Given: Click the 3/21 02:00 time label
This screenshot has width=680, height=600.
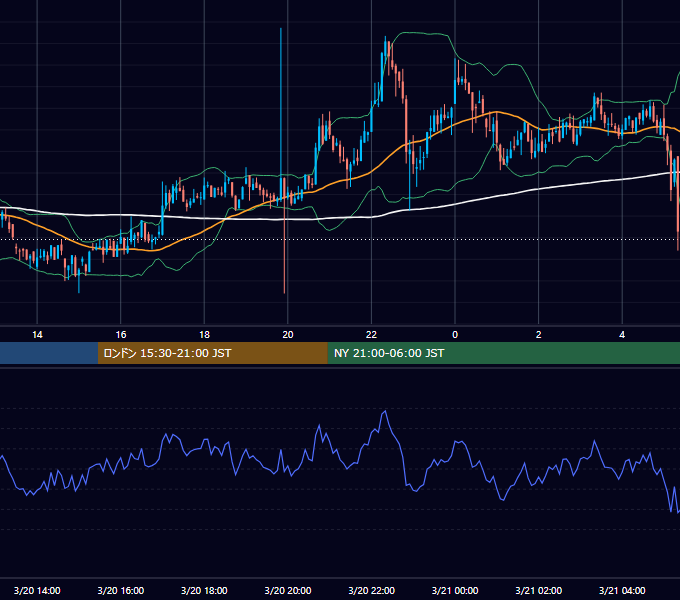Looking at the screenshot, I should coord(539,590).
